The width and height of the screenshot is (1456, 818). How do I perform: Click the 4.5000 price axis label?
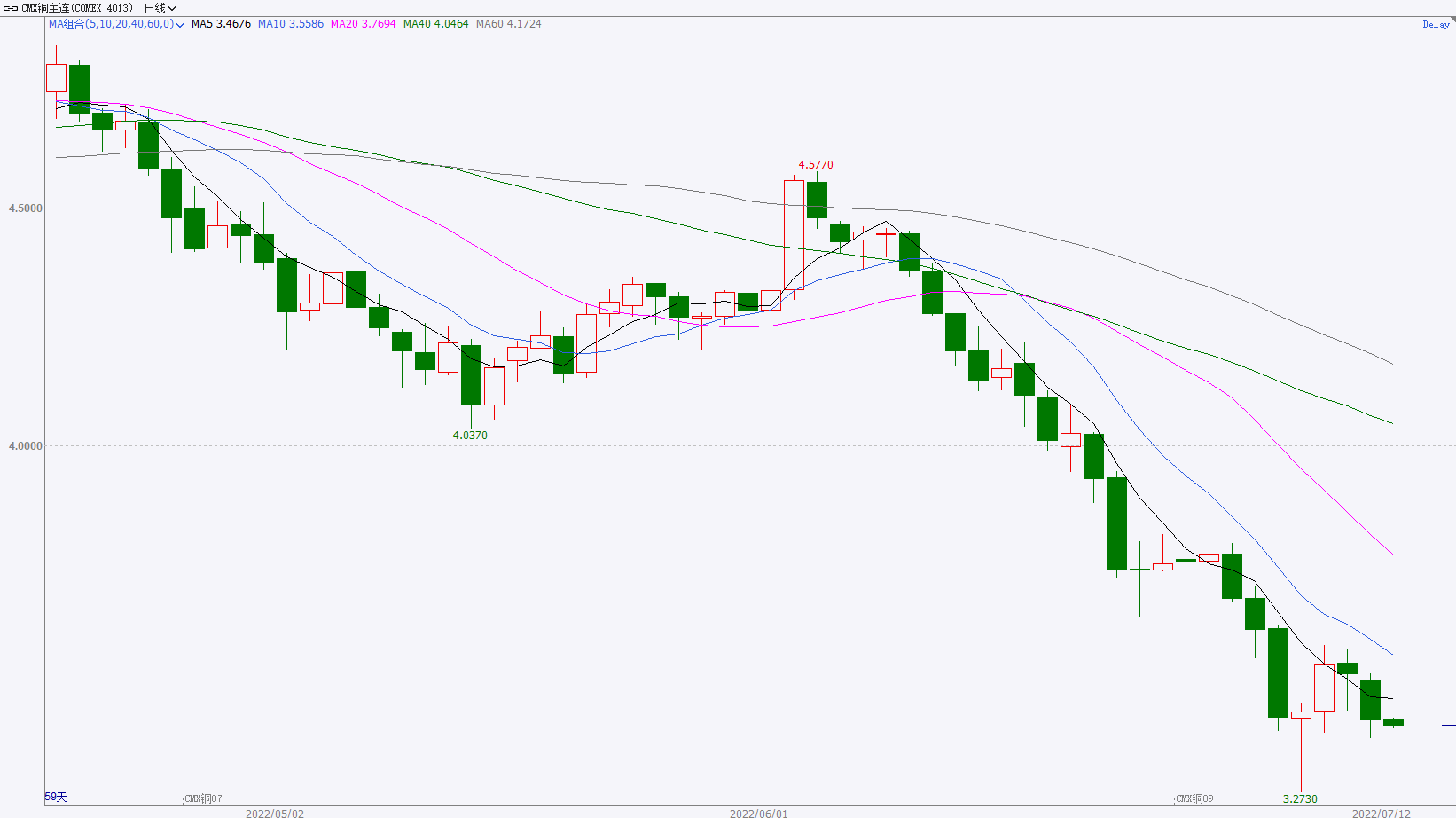[25, 208]
